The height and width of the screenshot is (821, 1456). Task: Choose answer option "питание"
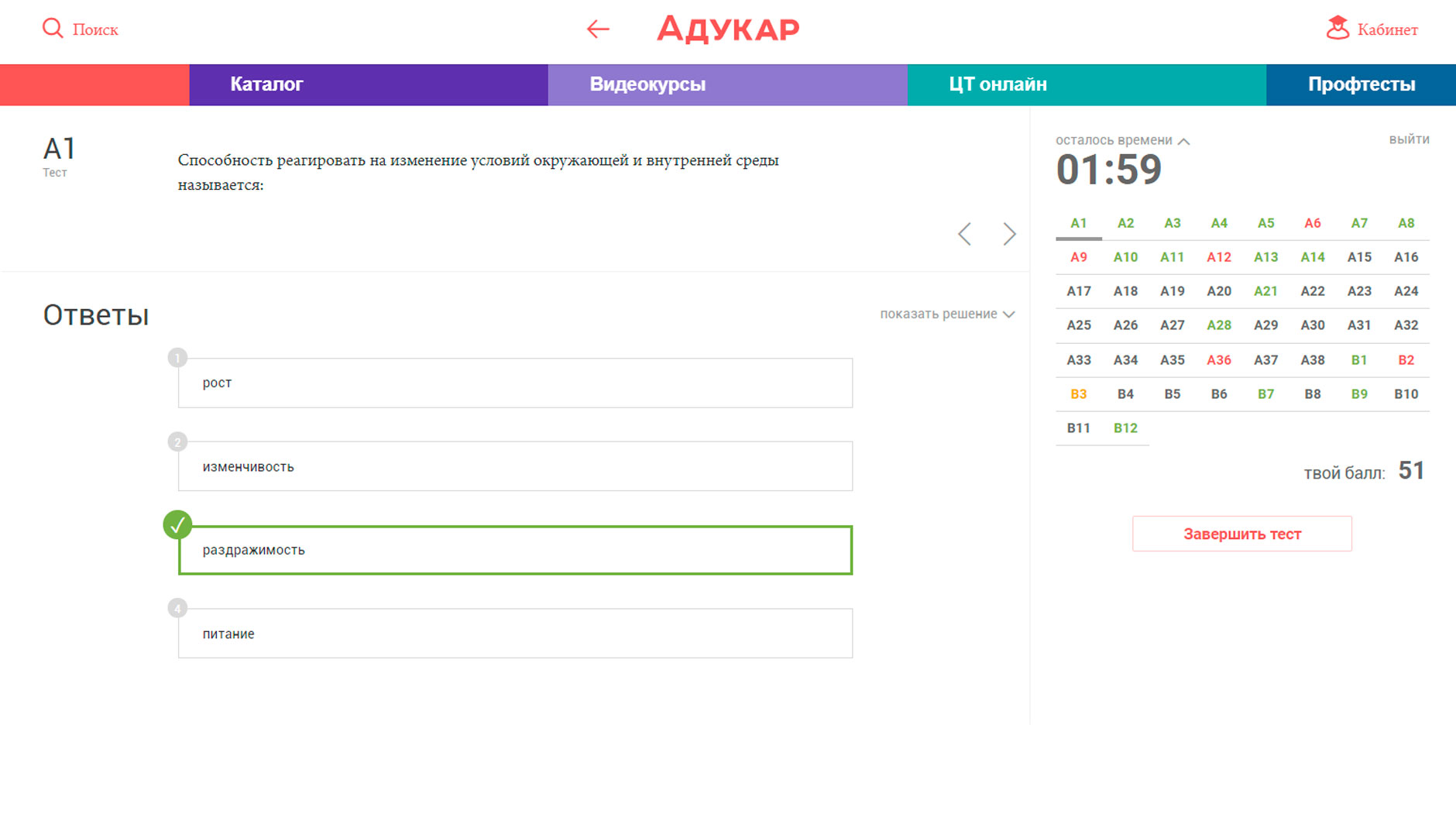[x=515, y=634]
